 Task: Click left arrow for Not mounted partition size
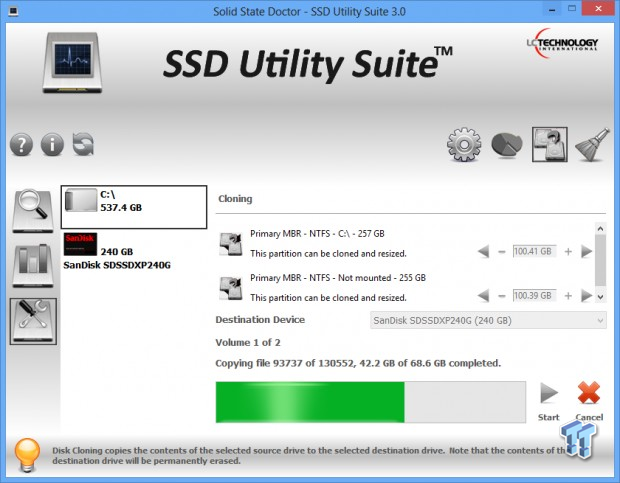(x=483, y=296)
